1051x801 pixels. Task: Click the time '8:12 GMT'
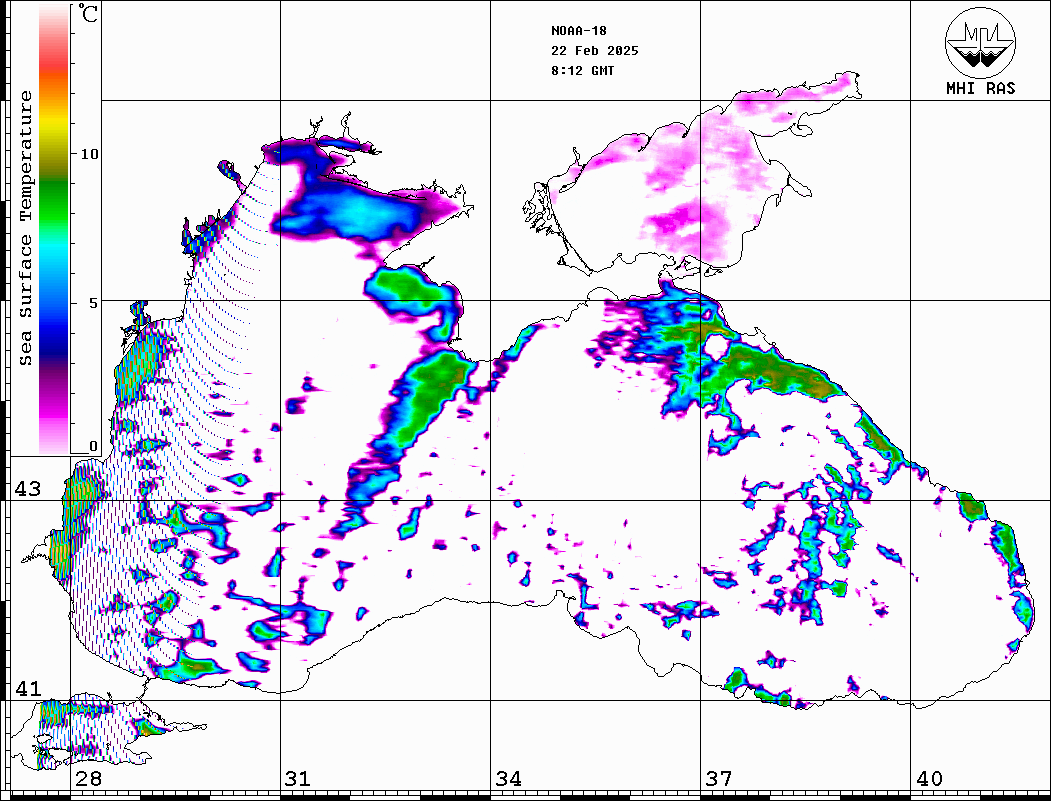coord(582,70)
